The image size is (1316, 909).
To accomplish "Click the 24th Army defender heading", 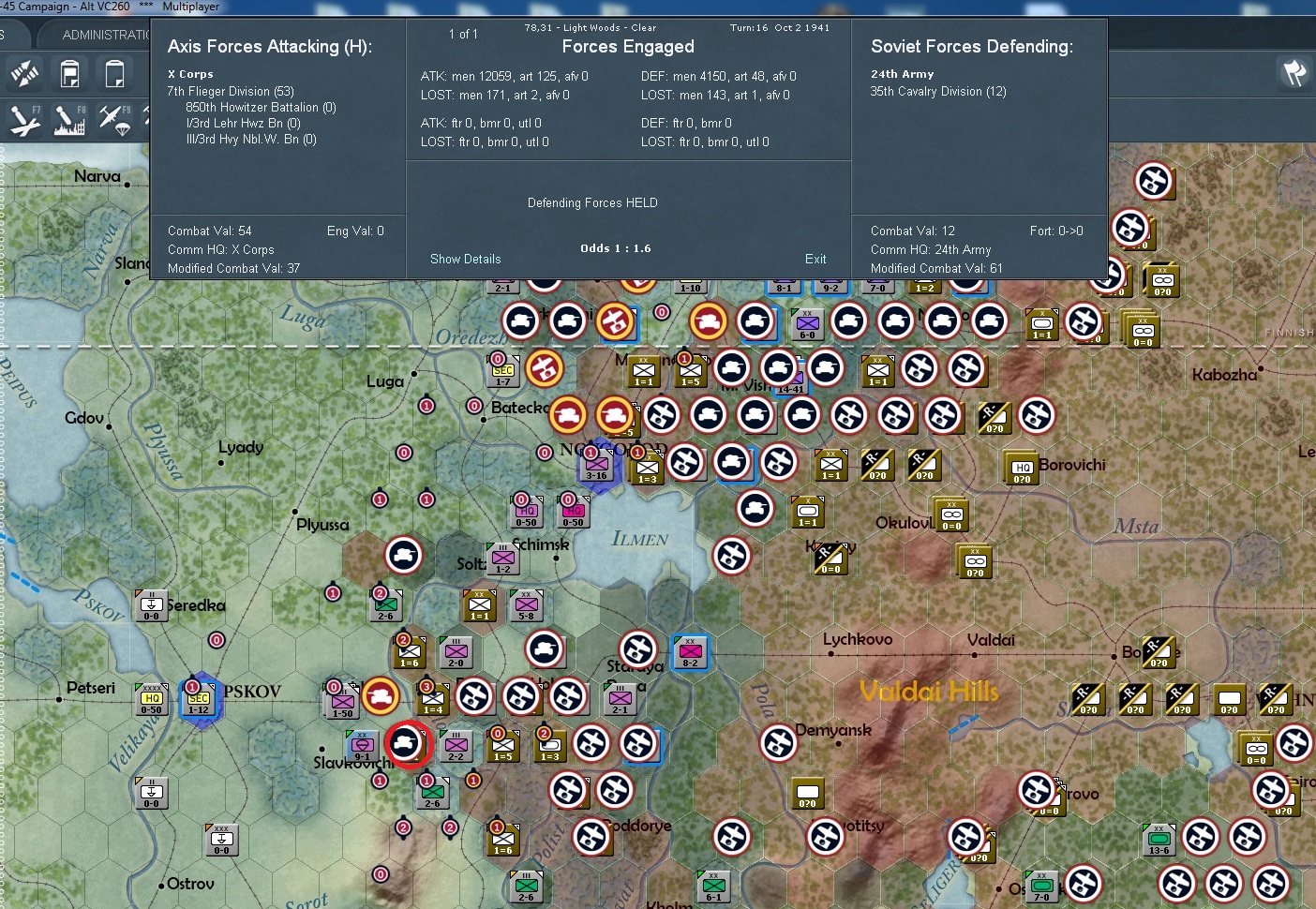I will (903, 74).
